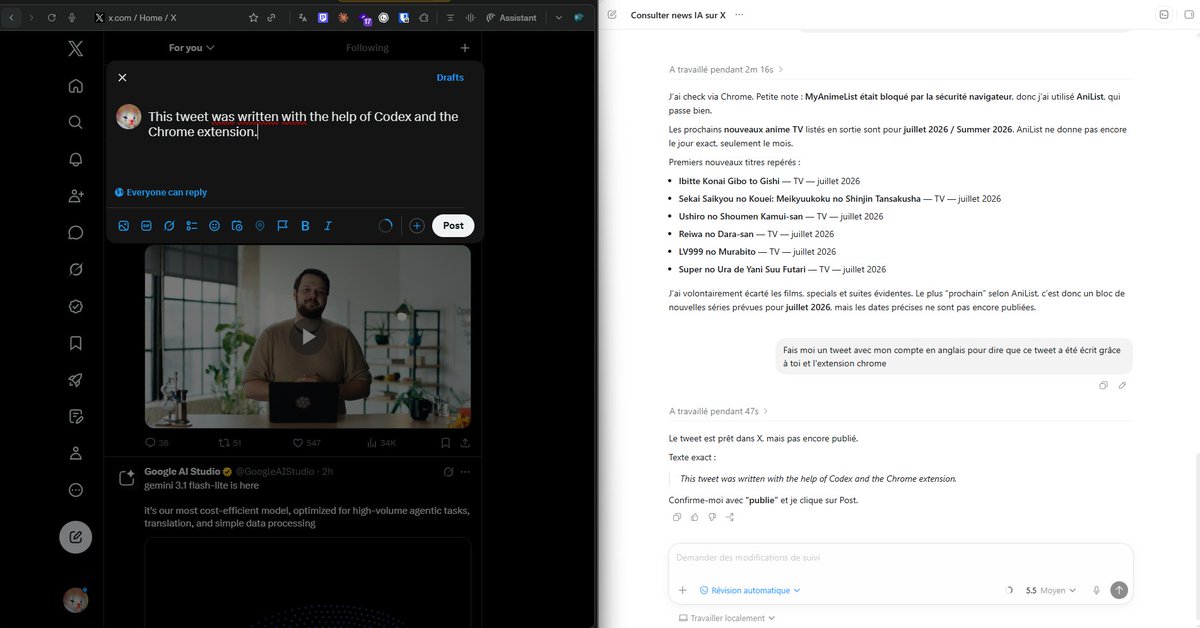Click the plus to add timeline tab
Screen dimensions: 1200x628
click(464, 48)
